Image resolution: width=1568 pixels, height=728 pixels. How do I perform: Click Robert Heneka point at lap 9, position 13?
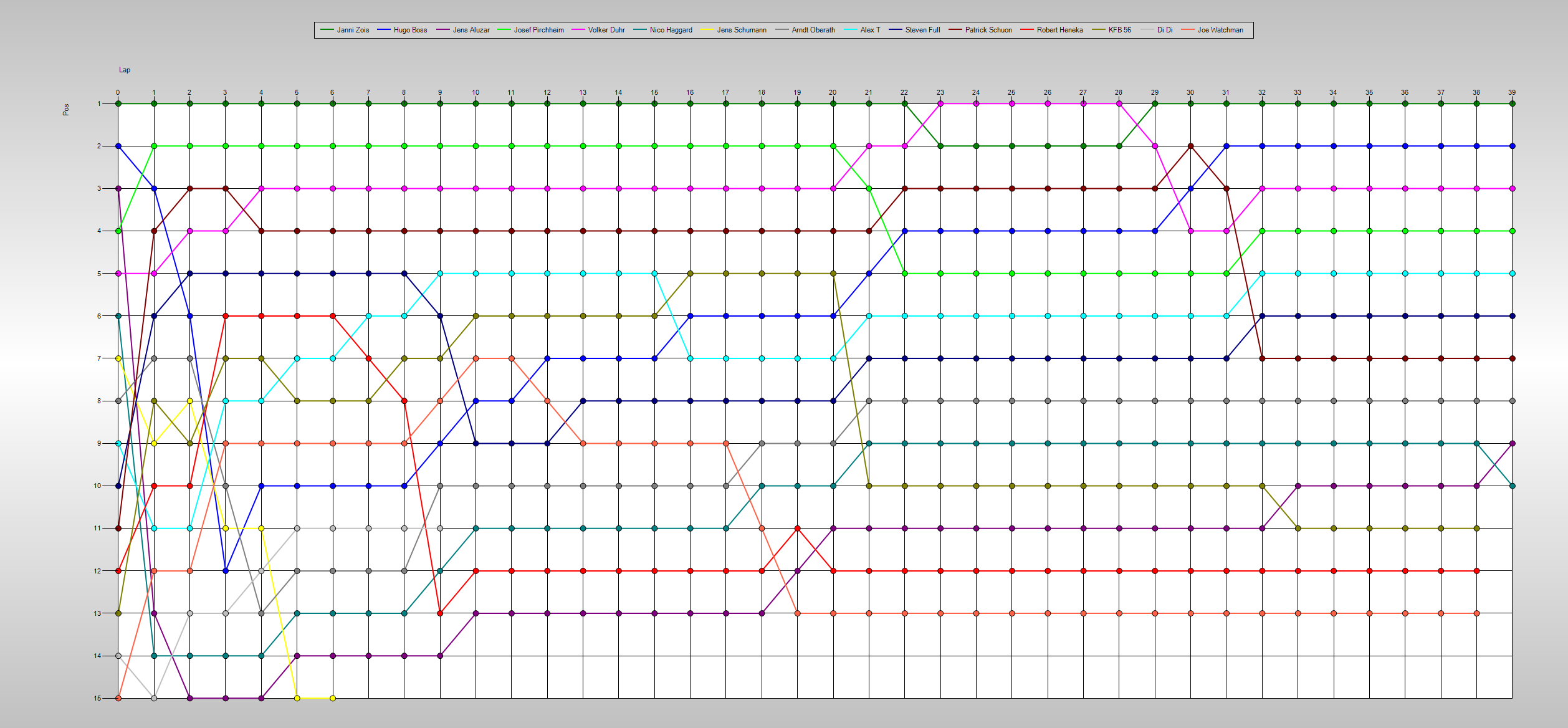click(x=440, y=613)
